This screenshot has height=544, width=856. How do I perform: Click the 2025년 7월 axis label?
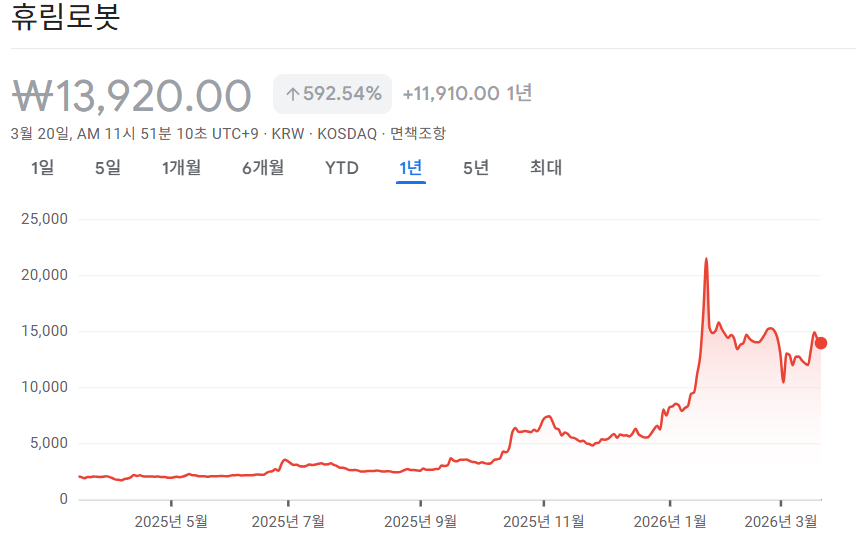(288, 522)
